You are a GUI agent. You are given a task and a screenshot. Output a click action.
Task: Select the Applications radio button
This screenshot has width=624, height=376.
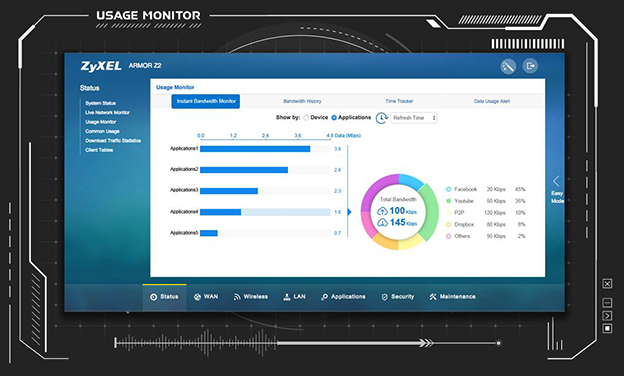334,118
